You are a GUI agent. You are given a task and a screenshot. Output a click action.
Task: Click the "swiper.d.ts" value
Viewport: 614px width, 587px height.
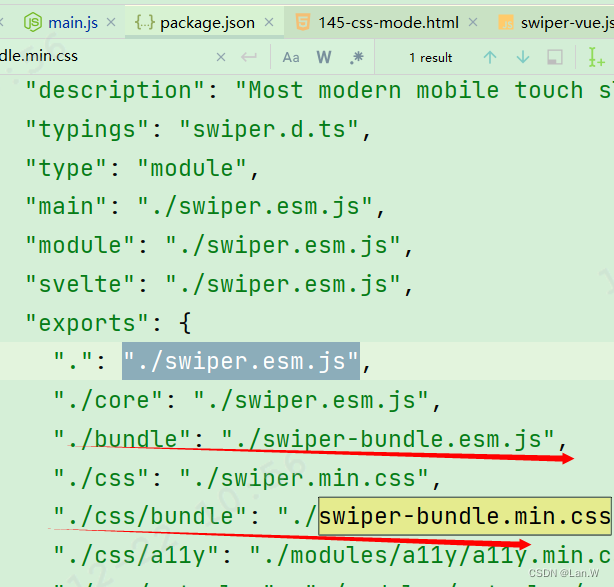click(x=269, y=129)
